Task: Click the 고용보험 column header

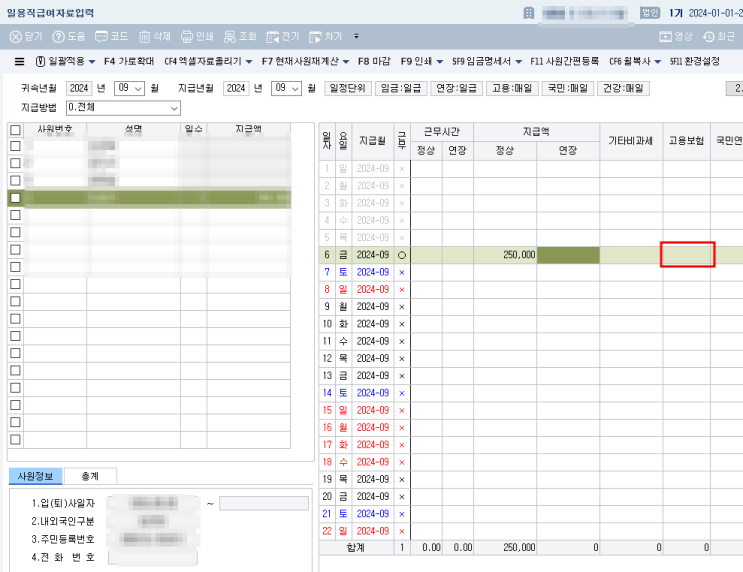Action: coord(686,141)
